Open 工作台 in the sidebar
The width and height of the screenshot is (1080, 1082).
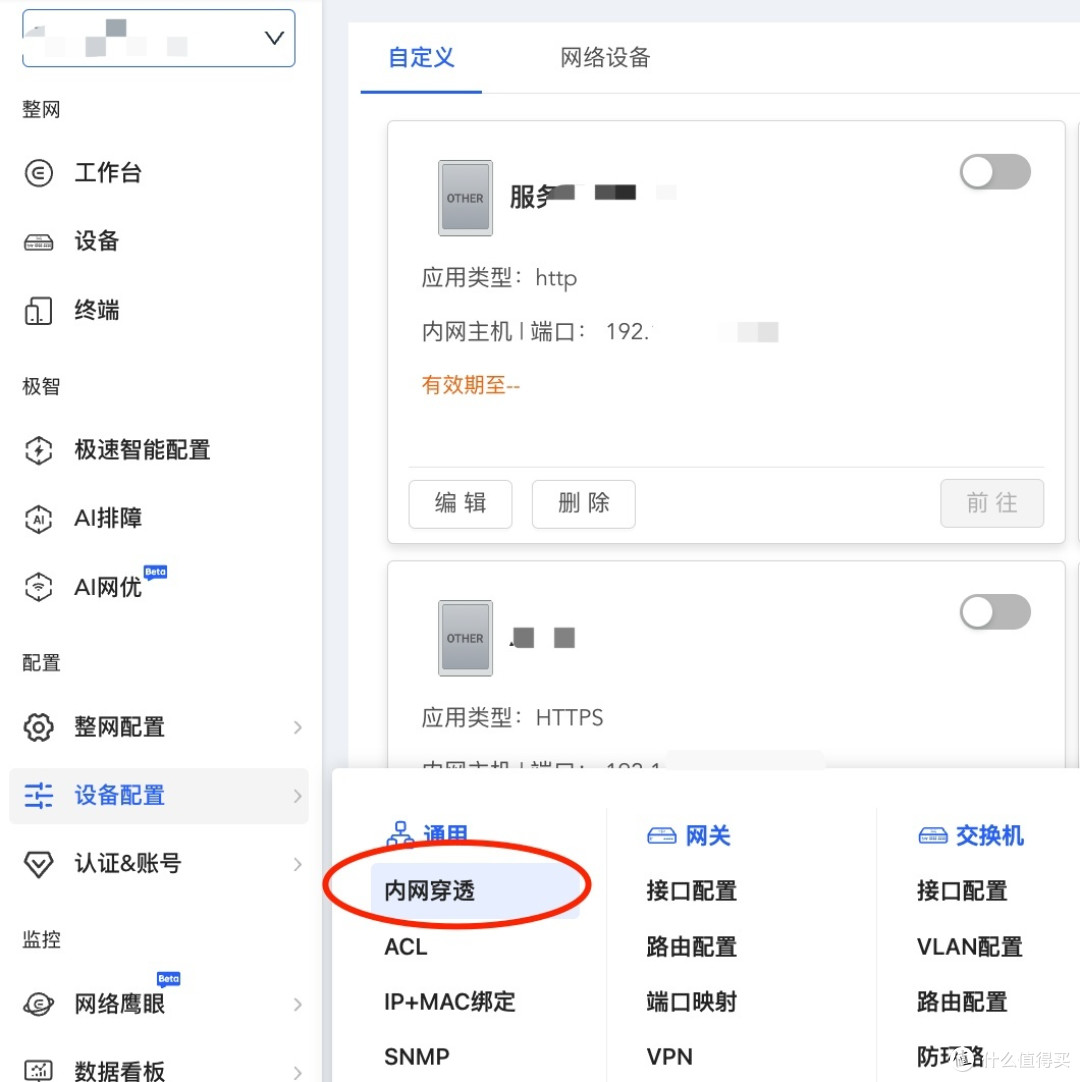pos(108,173)
